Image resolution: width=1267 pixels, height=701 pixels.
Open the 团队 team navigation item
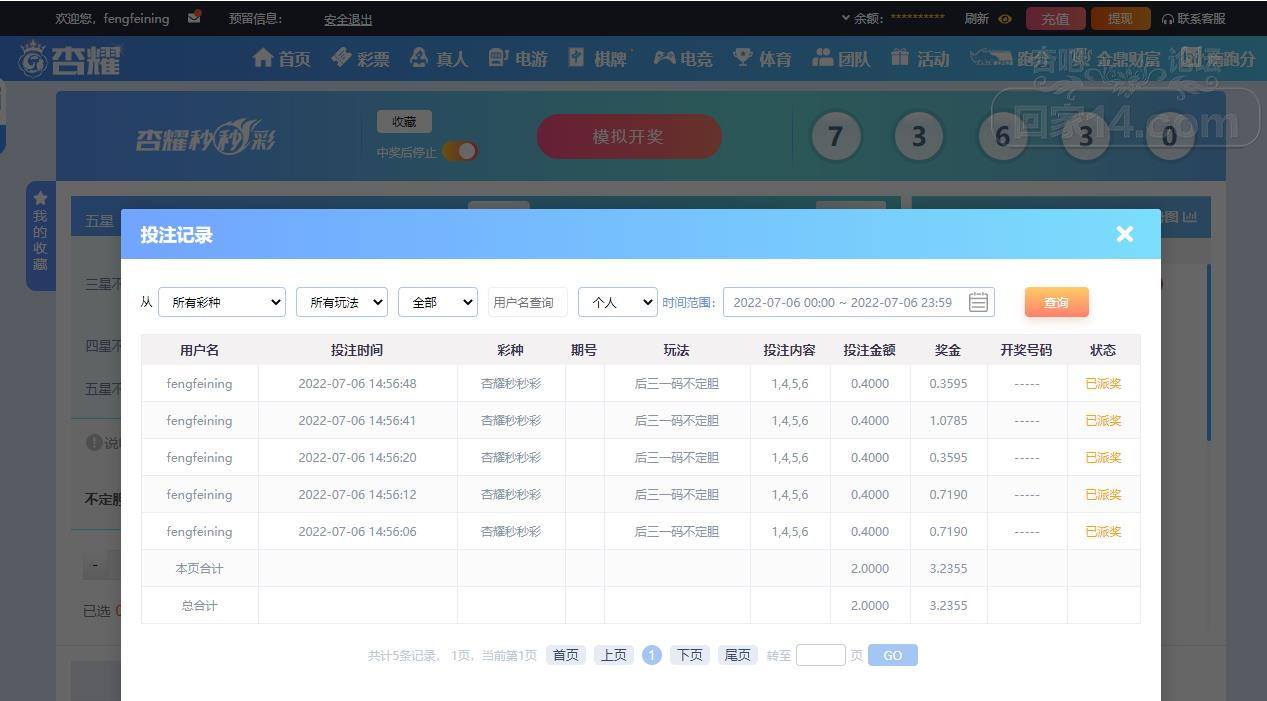point(841,58)
